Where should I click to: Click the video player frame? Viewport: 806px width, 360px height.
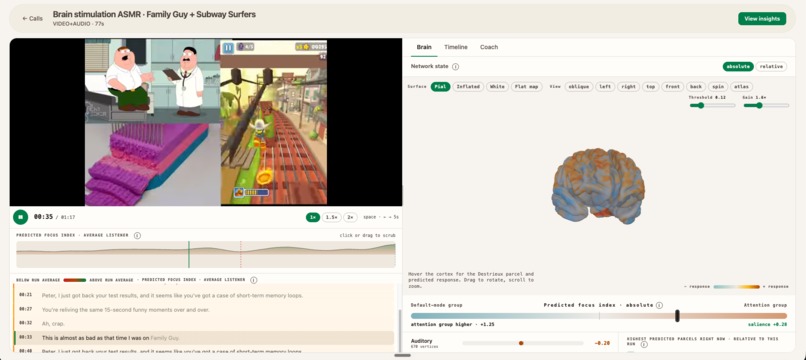[x=206, y=122]
